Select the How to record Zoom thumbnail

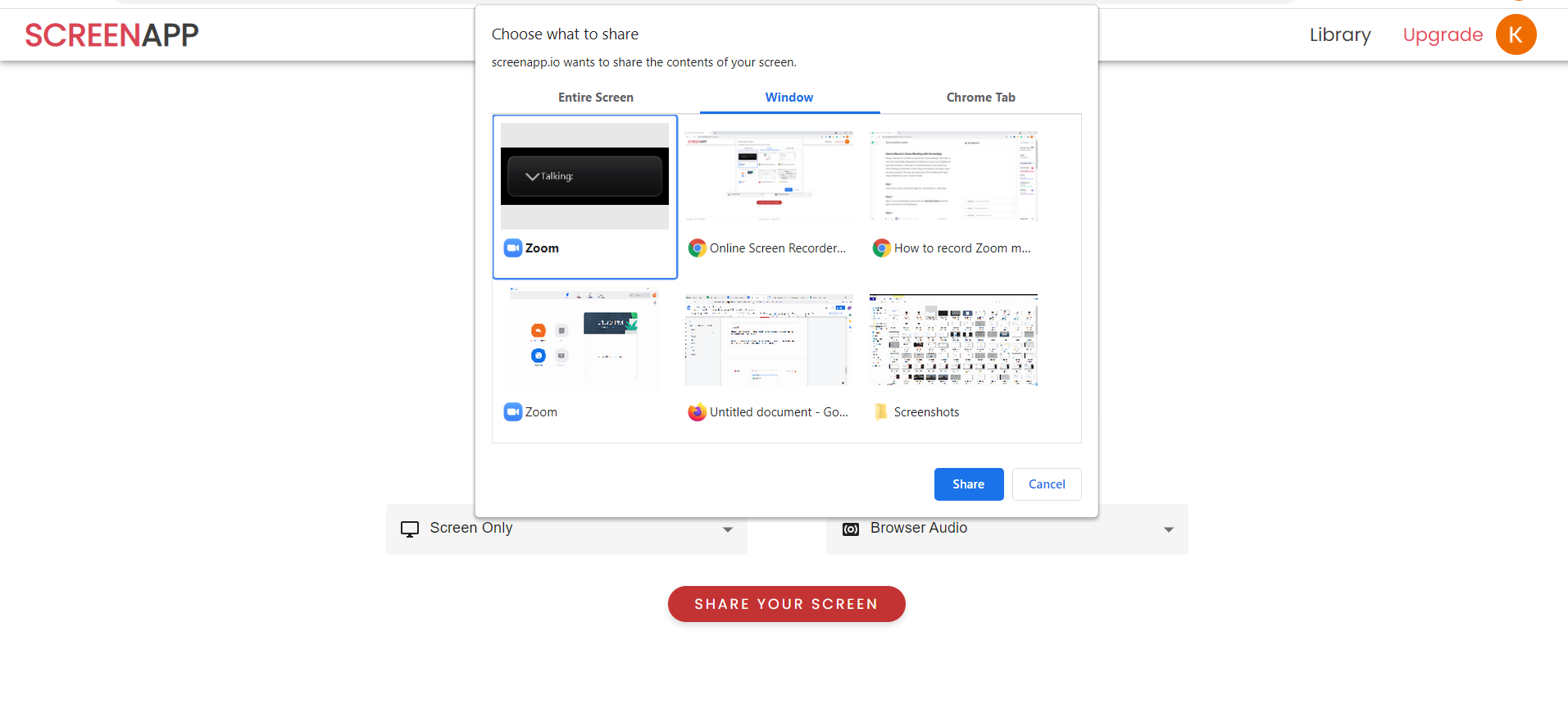pyautogui.click(x=954, y=176)
